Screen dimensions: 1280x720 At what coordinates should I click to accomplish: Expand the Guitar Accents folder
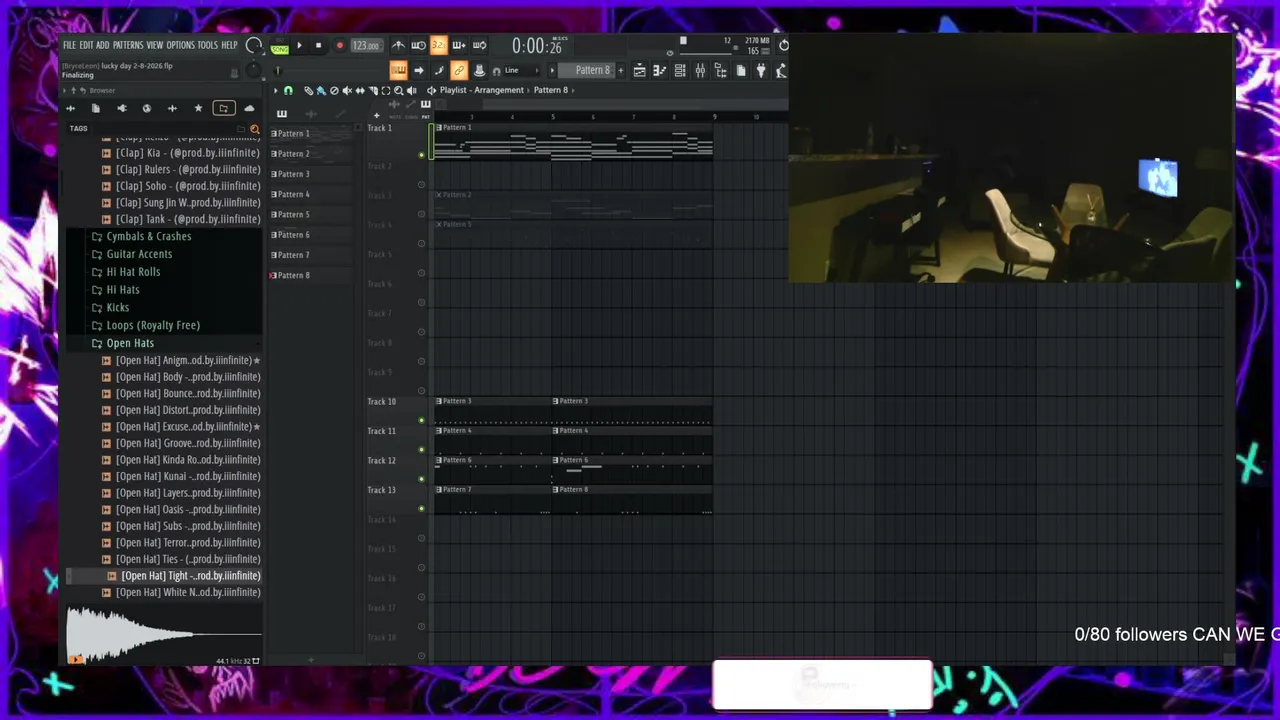click(139, 254)
